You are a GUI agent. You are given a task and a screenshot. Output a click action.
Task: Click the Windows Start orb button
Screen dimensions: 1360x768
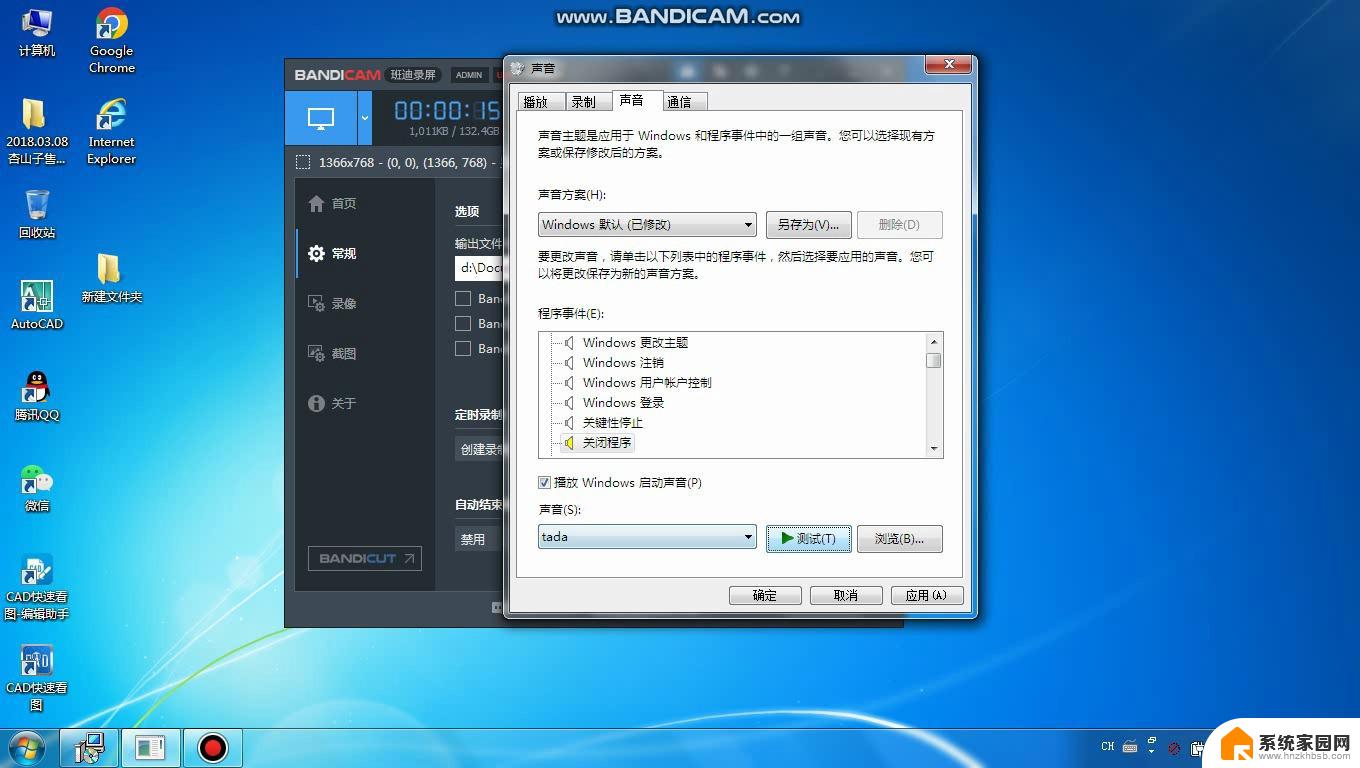click(x=27, y=748)
